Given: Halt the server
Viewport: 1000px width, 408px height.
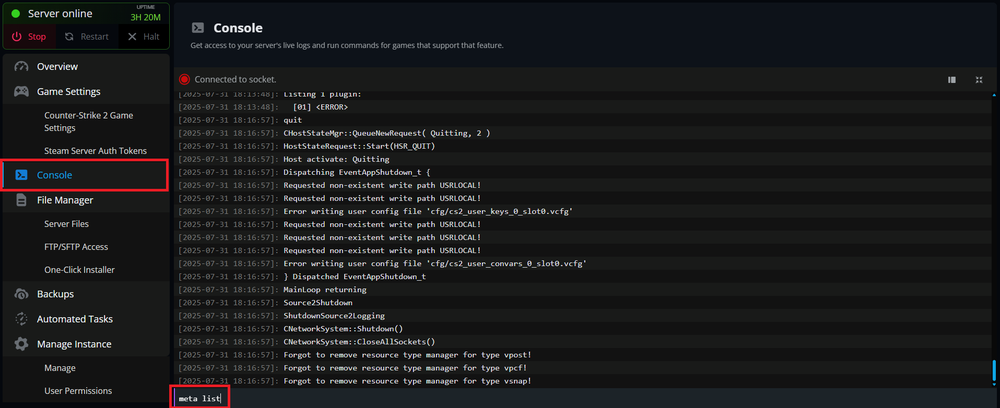Looking at the screenshot, I should tap(143, 36).
